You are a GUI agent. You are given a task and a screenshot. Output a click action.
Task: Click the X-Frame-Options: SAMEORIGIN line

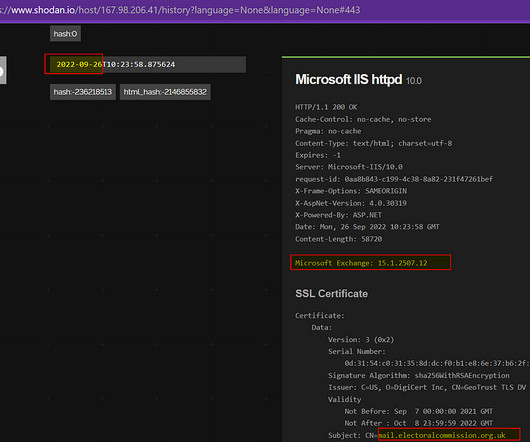(x=351, y=191)
